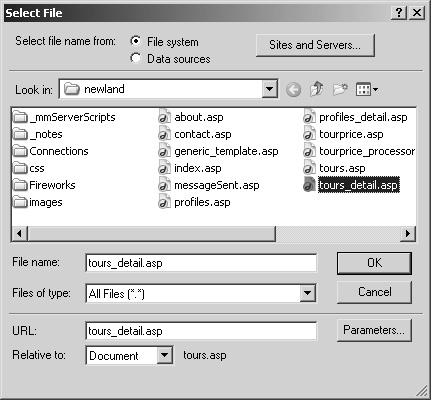Expand the Files of type dropdown
431x400 pixels.
click(x=307, y=294)
